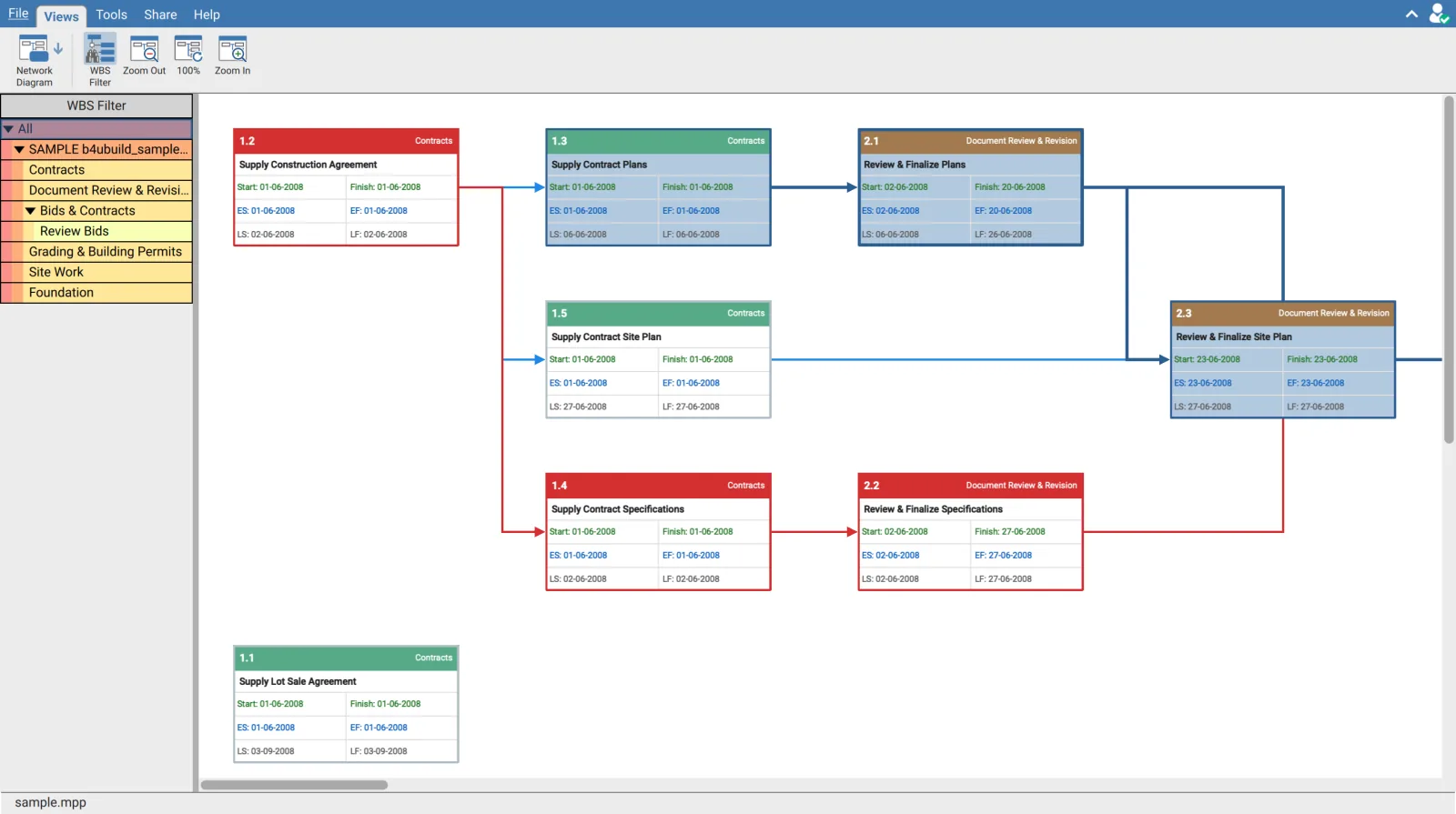The width and height of the screenshot is (1456, 814).
Task: Select Contracts in the WBS filter
Action: coord(96,170)
